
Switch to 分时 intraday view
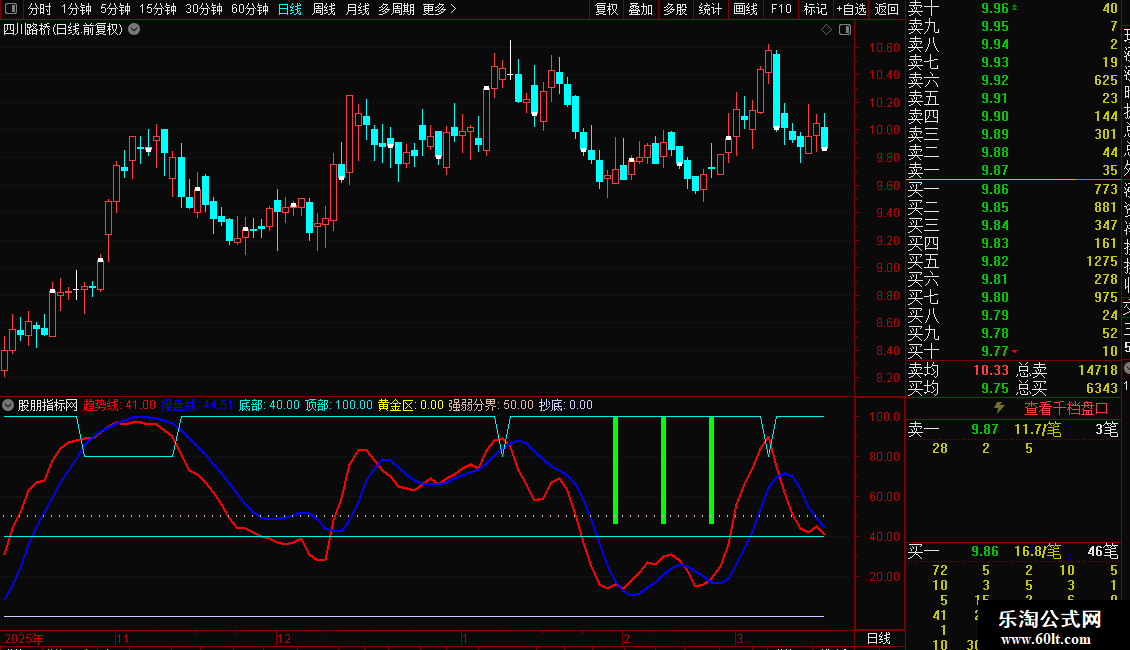40,9
